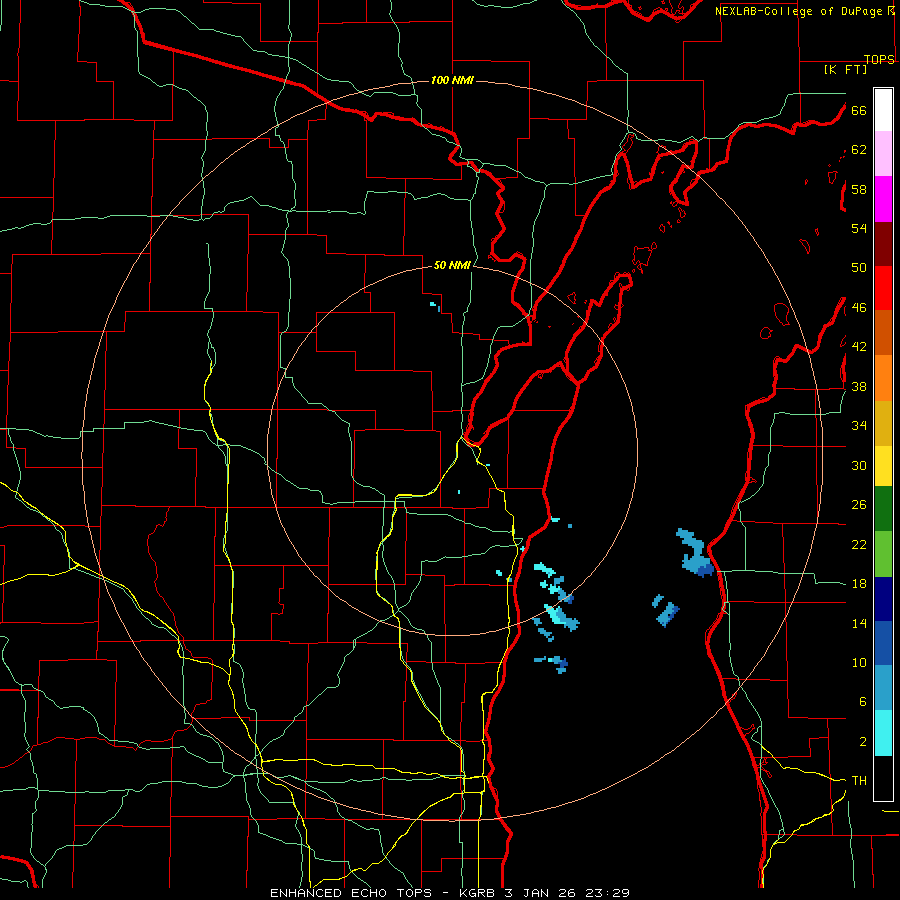Pick the magenta legend color swatch
The image size is (900, 900).
pos(883,199)
